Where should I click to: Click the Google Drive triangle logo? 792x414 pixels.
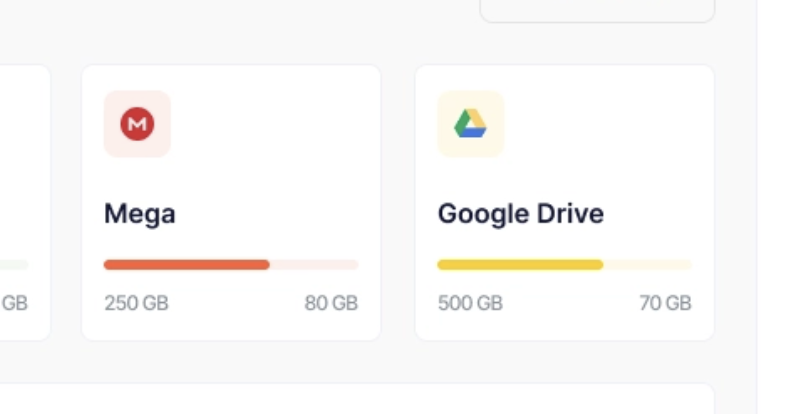(x=470, y=124)
